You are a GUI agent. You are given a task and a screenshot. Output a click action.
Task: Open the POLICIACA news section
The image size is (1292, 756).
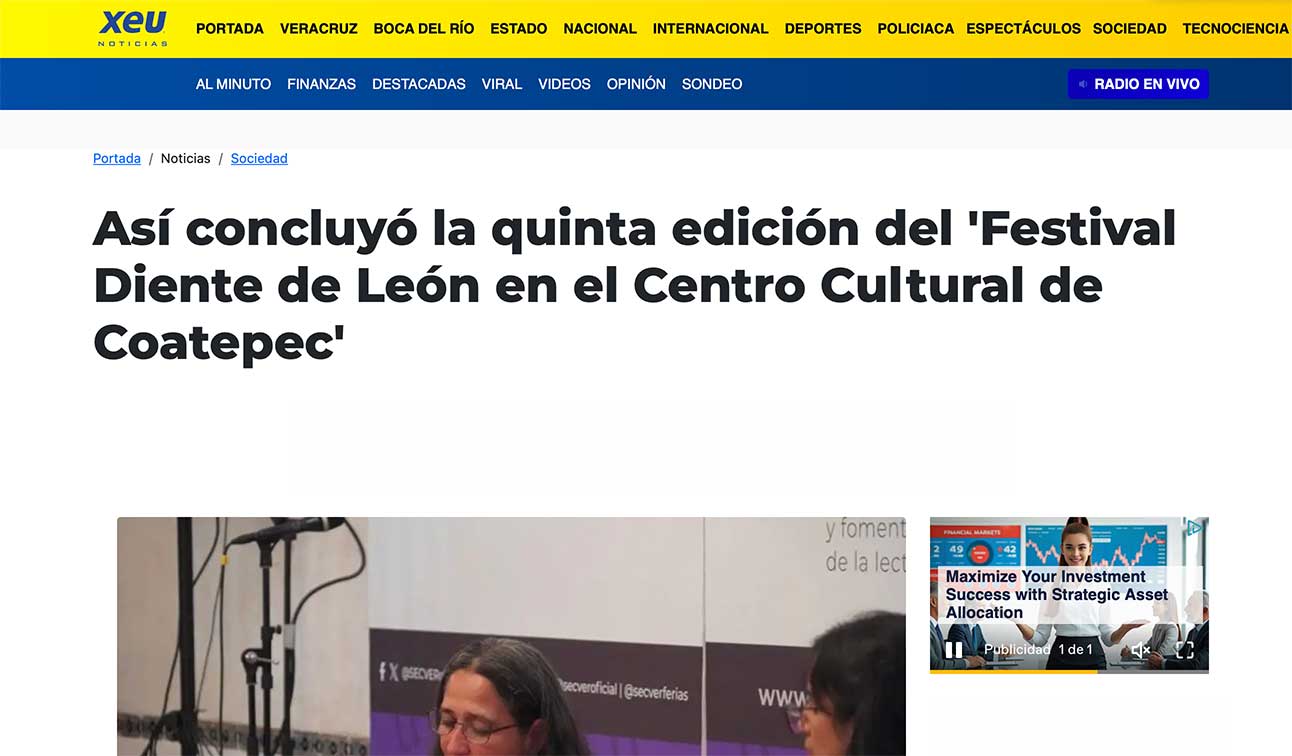click(x=916, y=29)
